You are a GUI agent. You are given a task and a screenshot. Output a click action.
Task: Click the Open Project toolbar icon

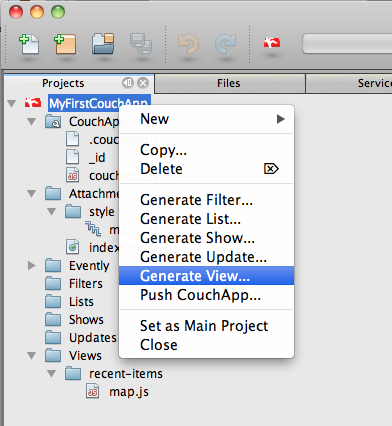click(103, 44)
